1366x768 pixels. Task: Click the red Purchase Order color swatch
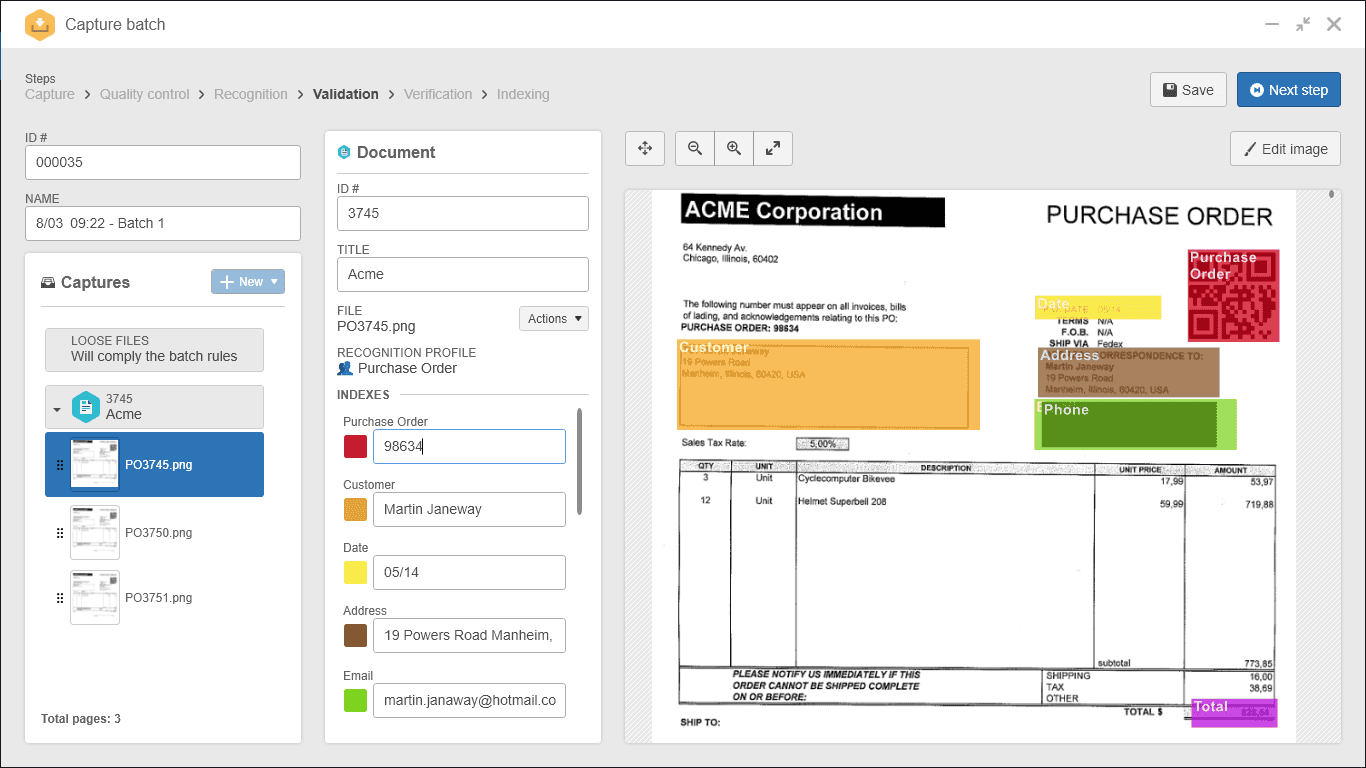click(355, 446)
